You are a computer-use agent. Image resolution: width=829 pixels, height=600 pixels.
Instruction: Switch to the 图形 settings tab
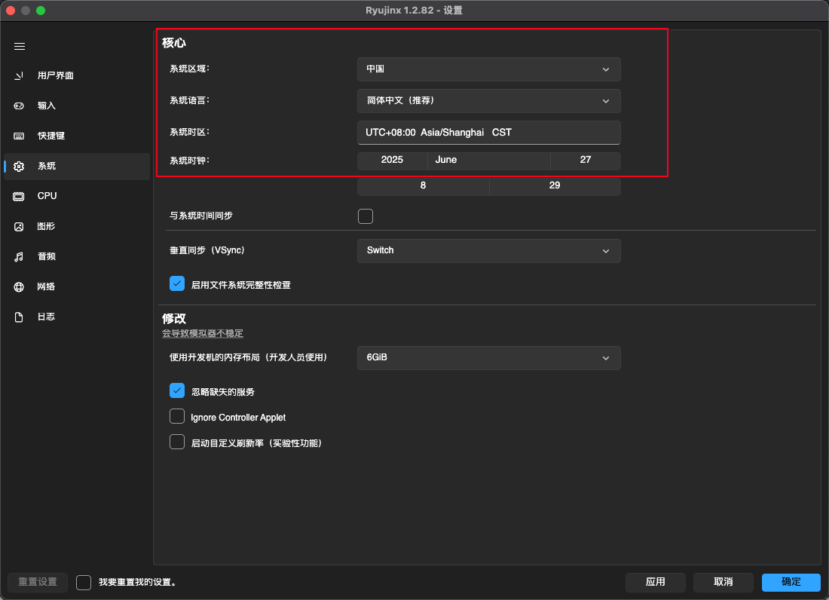click(77, 226)
